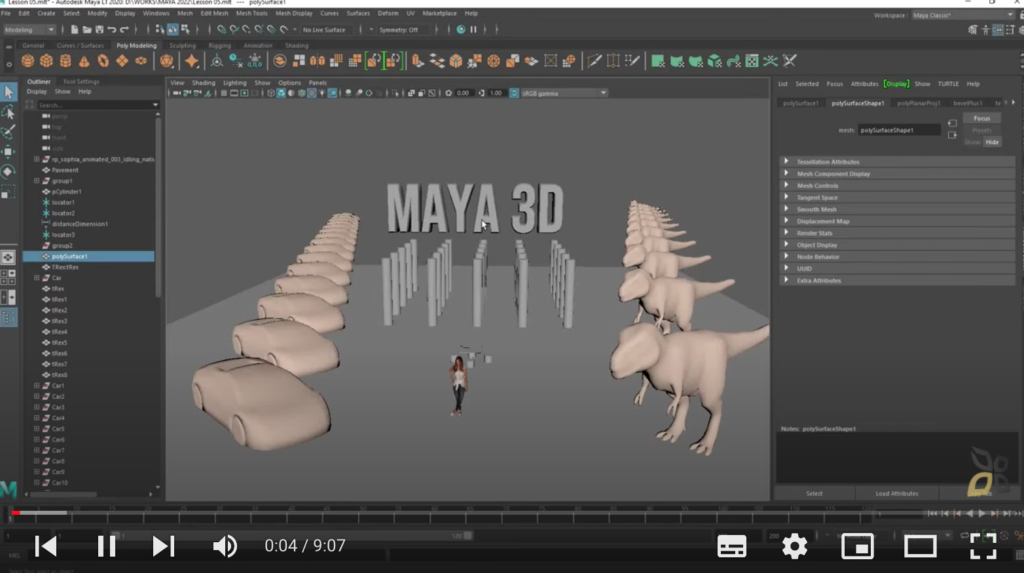Screen dimensions: 1024x573
Task: Toggle the miniplayer mode button
Action: click(x=857, y=546)
